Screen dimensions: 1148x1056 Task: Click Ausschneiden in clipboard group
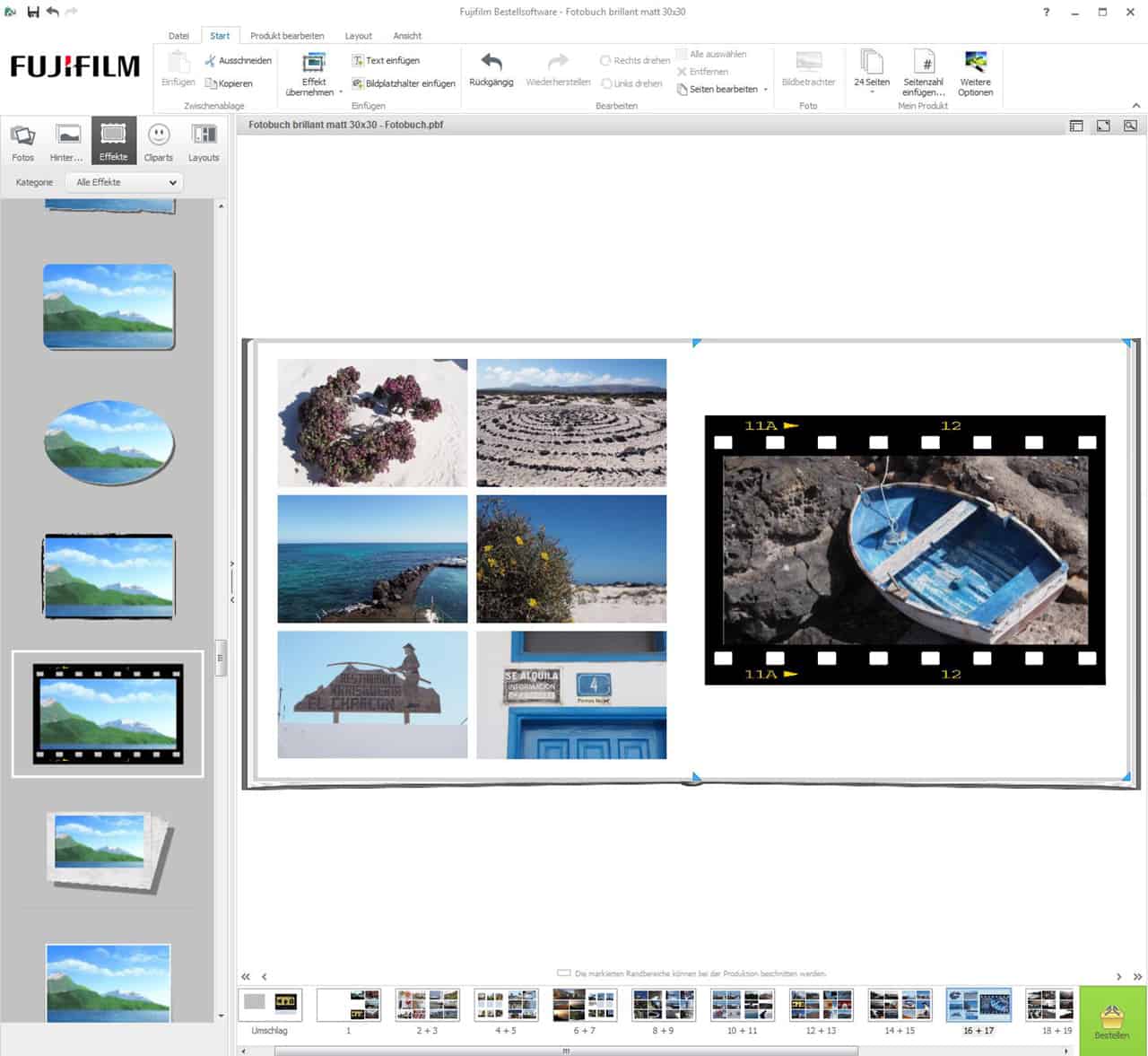pyautogui.click(x=238, y=60)
